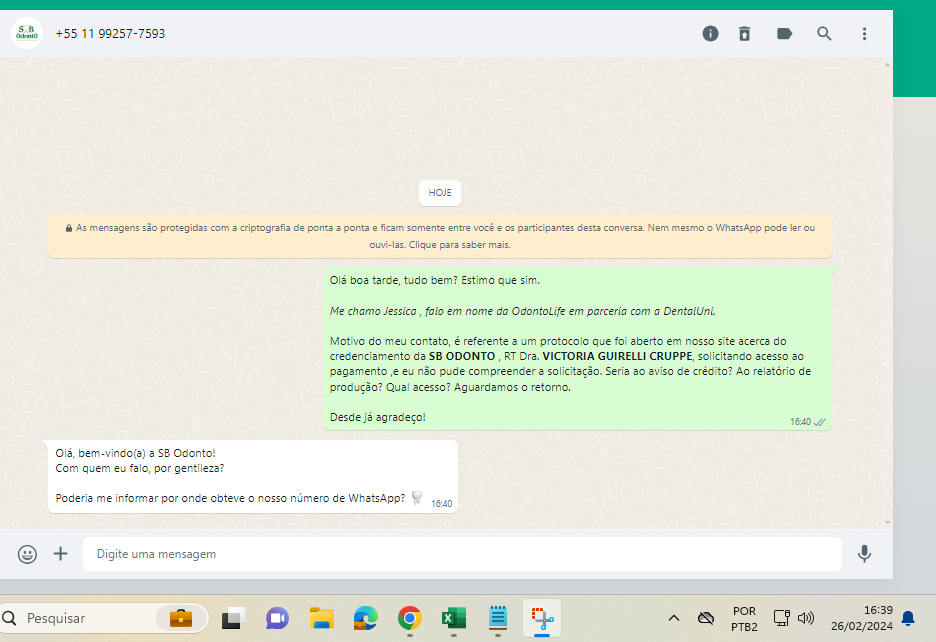Open the three-dot chat menu
Image resolution: width=936 pixels, height=642 pixels.
coord(864,33)
